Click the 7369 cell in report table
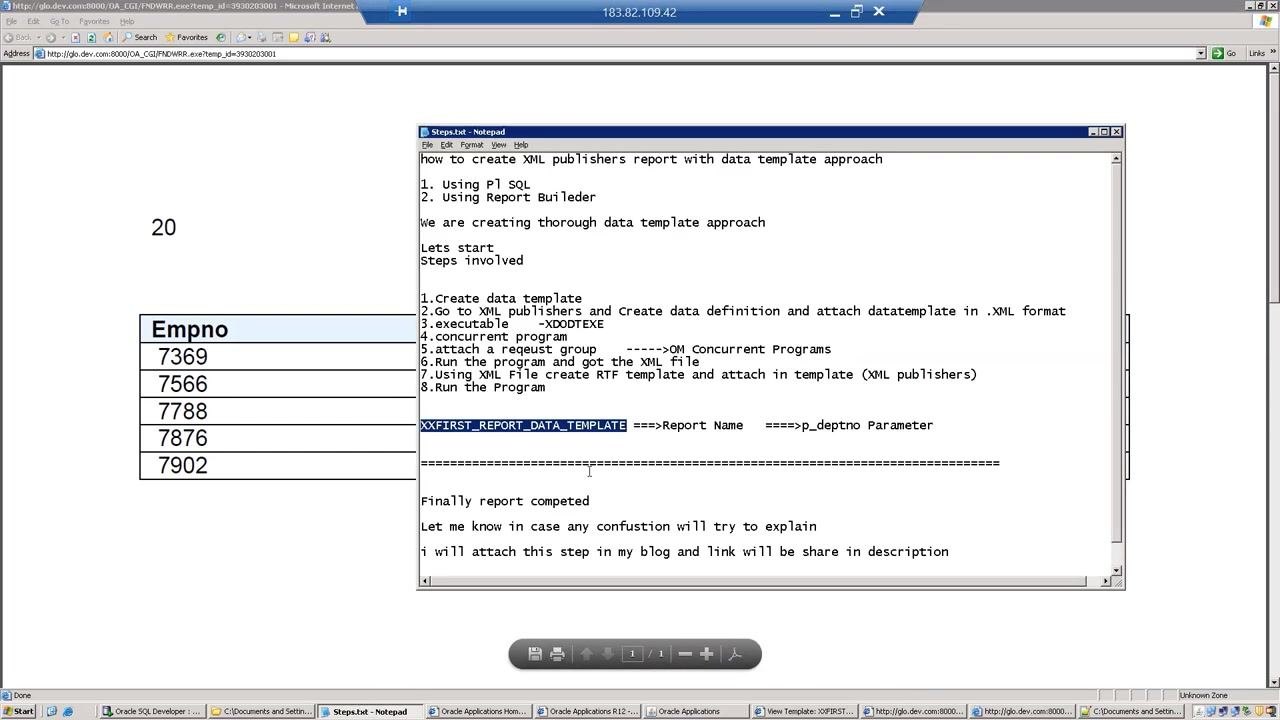This screenshot has height=720, width=1280. [183, 357]
